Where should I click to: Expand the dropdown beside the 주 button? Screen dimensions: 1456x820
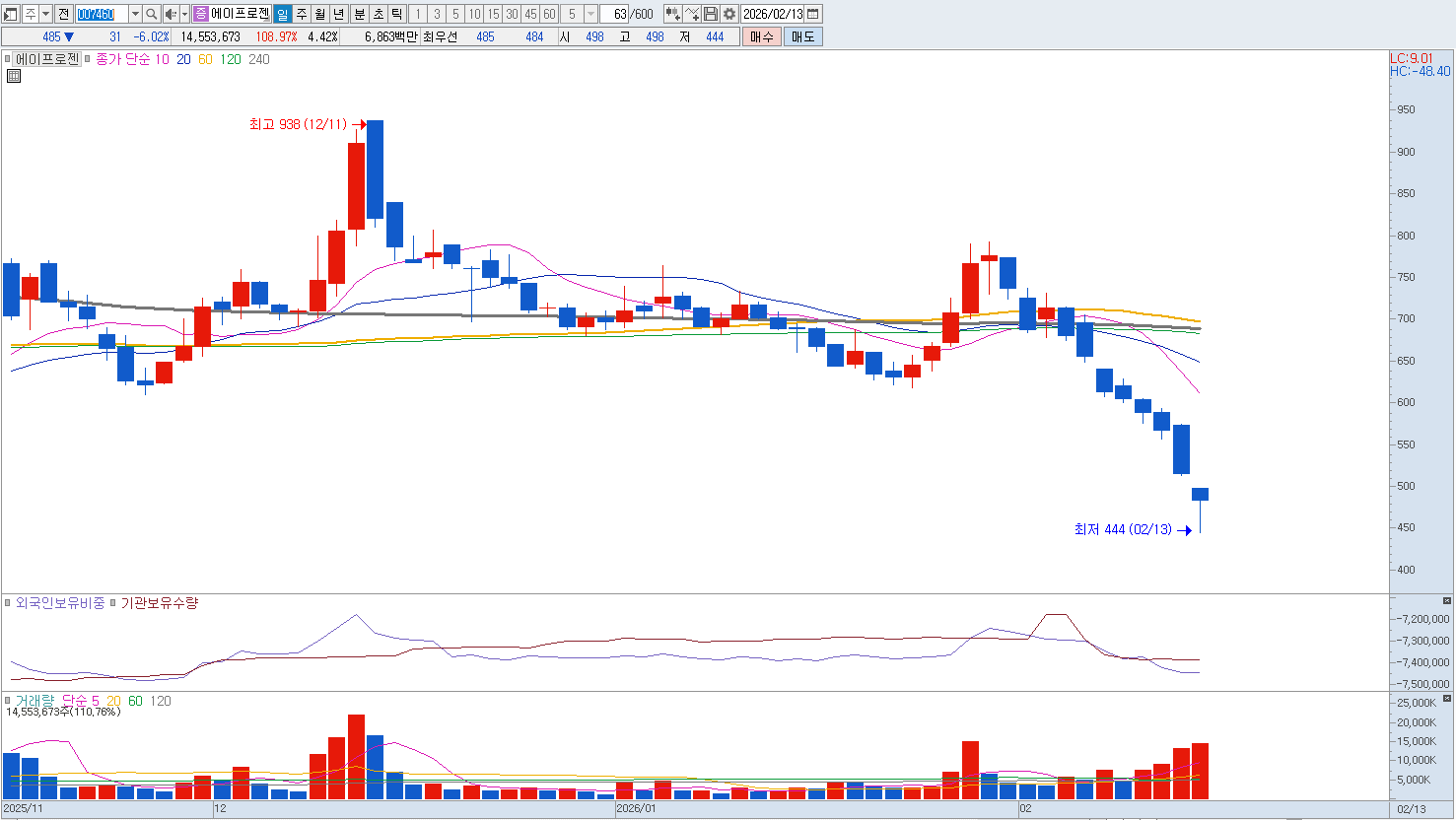[x=45, y=14]
